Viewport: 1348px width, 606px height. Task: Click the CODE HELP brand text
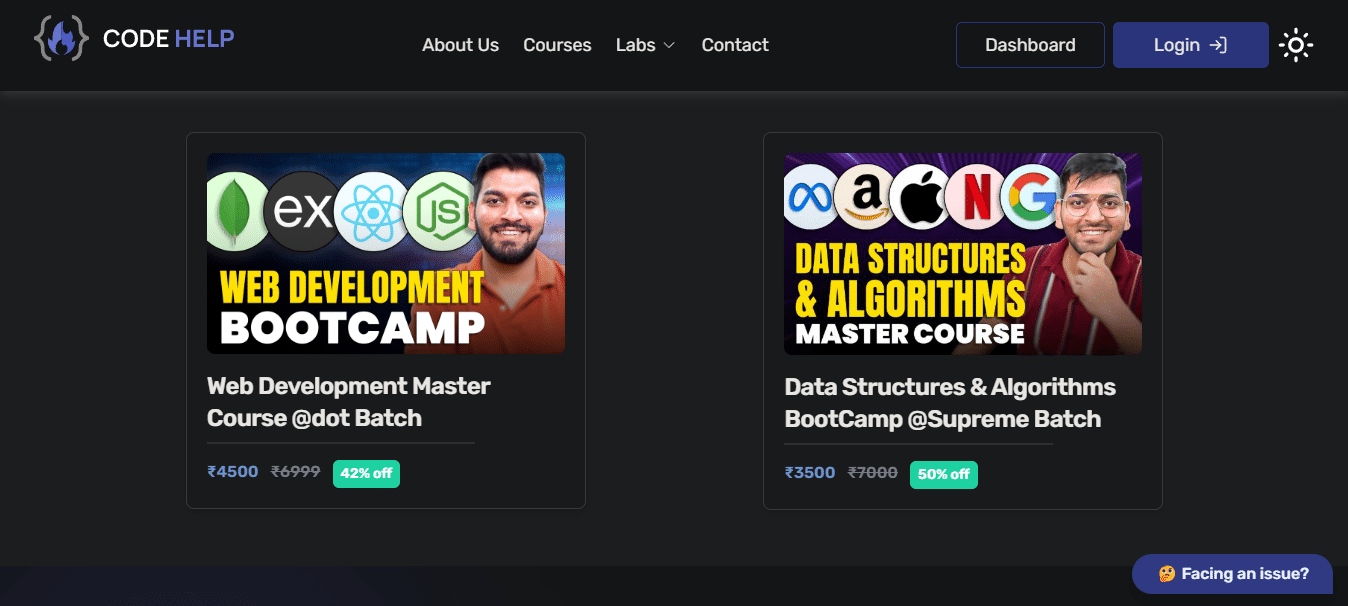coord(168,39)
